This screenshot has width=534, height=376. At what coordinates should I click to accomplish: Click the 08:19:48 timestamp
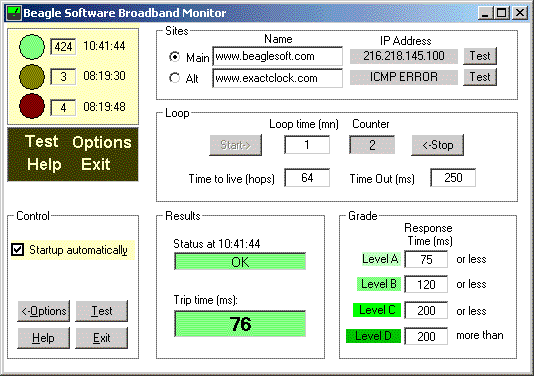coord(104,107)
